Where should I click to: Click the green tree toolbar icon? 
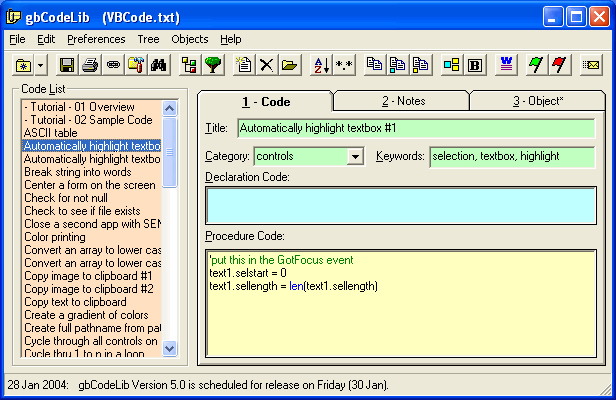click(213, 65)
